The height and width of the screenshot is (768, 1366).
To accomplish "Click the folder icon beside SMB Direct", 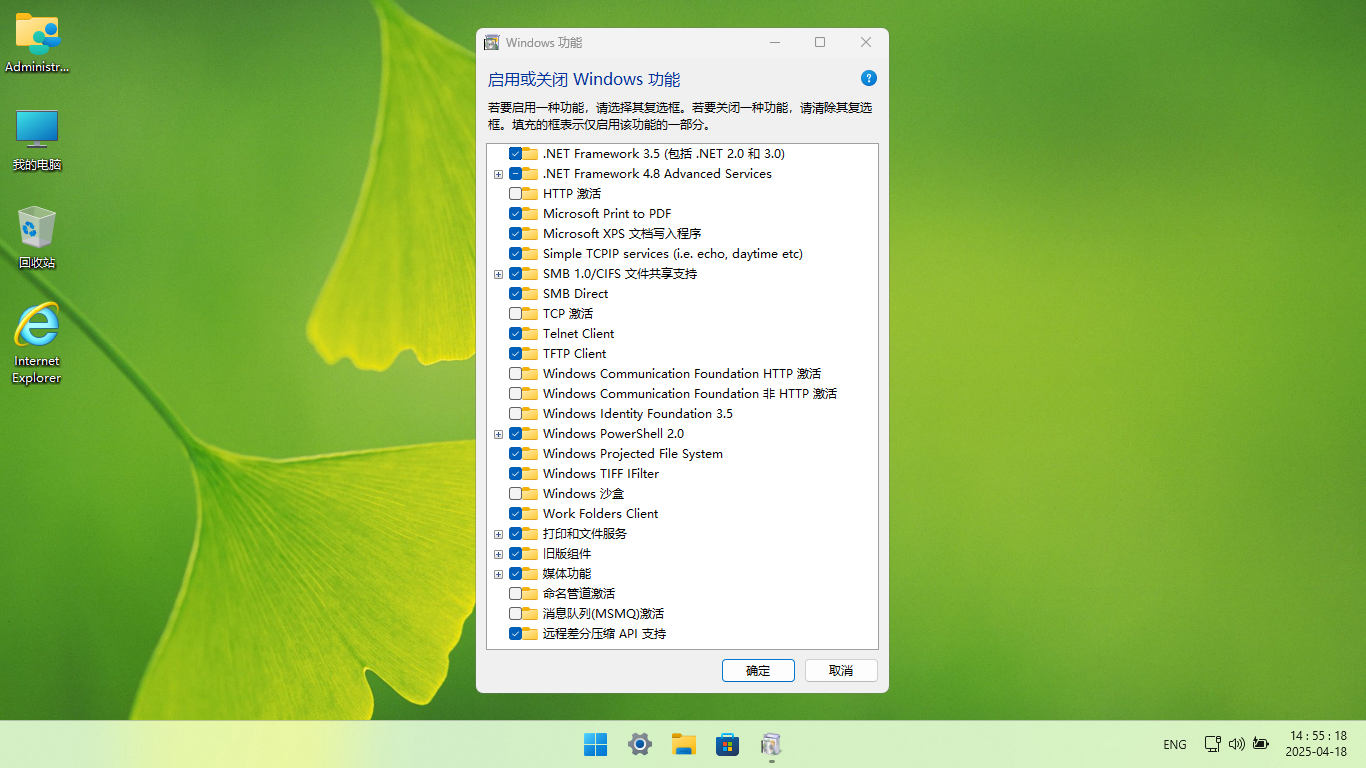I will click(531, 293).
